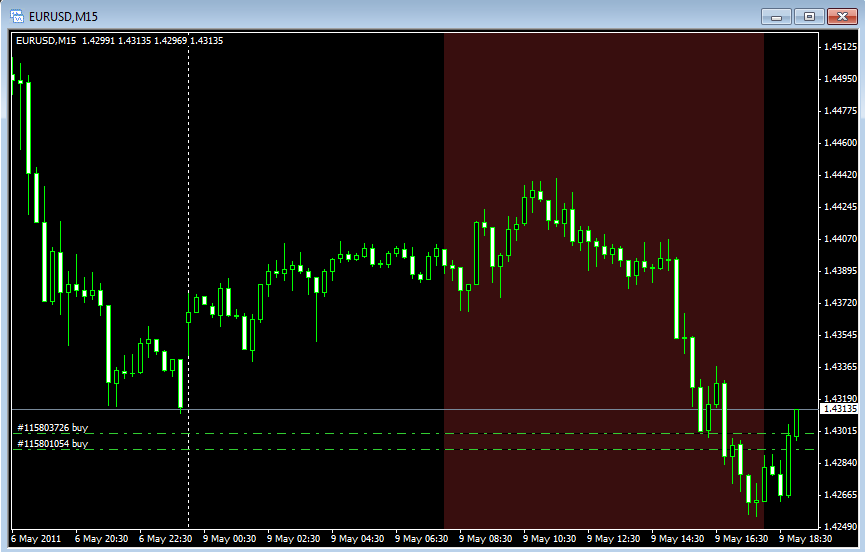This screenshot has height=552, width=865.
Task: Click the 6 May 2011 time label
Action: (36, 539)
